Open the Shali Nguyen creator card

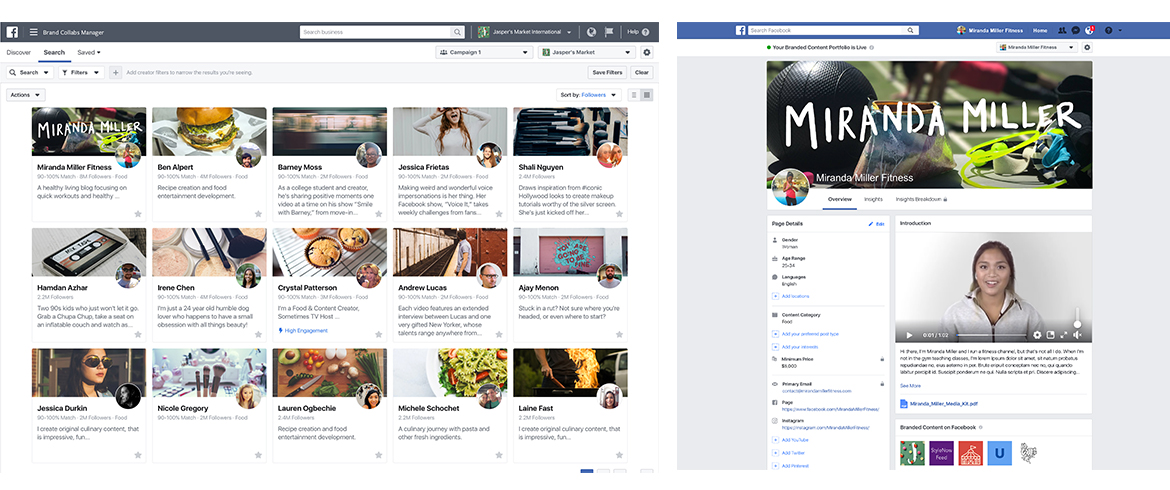coord(570,164)
